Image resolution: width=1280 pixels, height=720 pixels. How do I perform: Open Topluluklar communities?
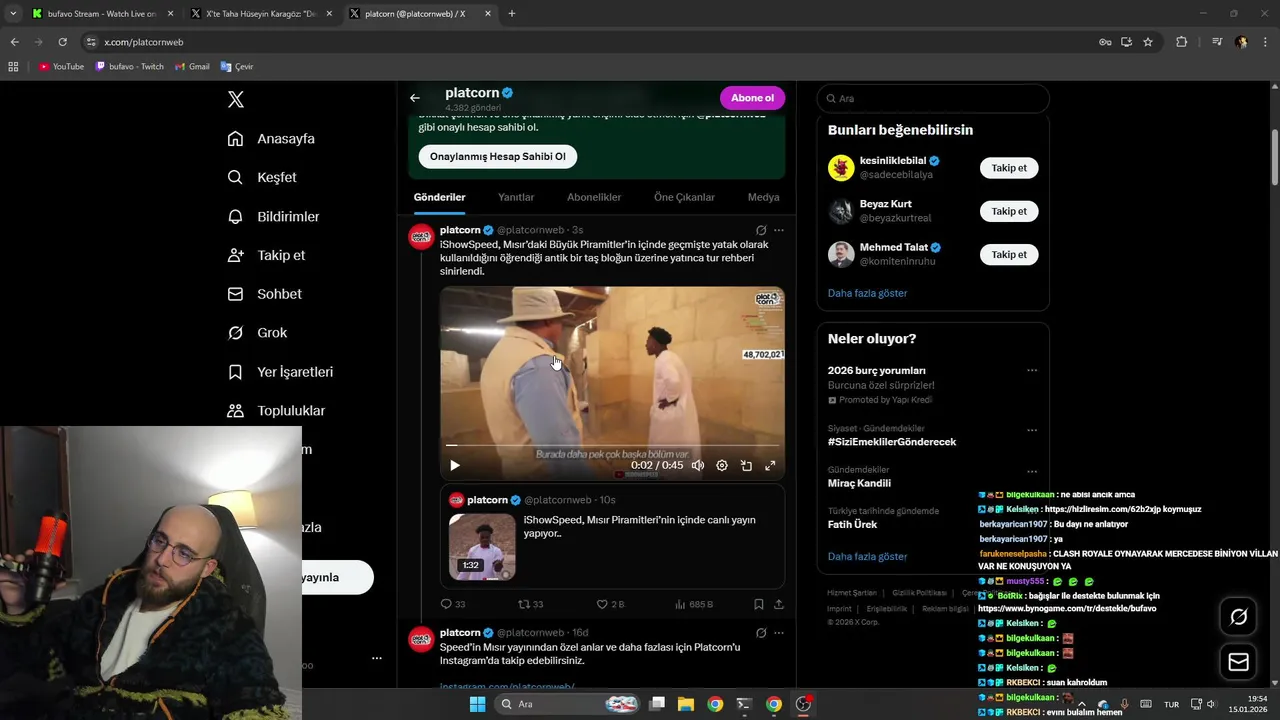coord(276,411)
